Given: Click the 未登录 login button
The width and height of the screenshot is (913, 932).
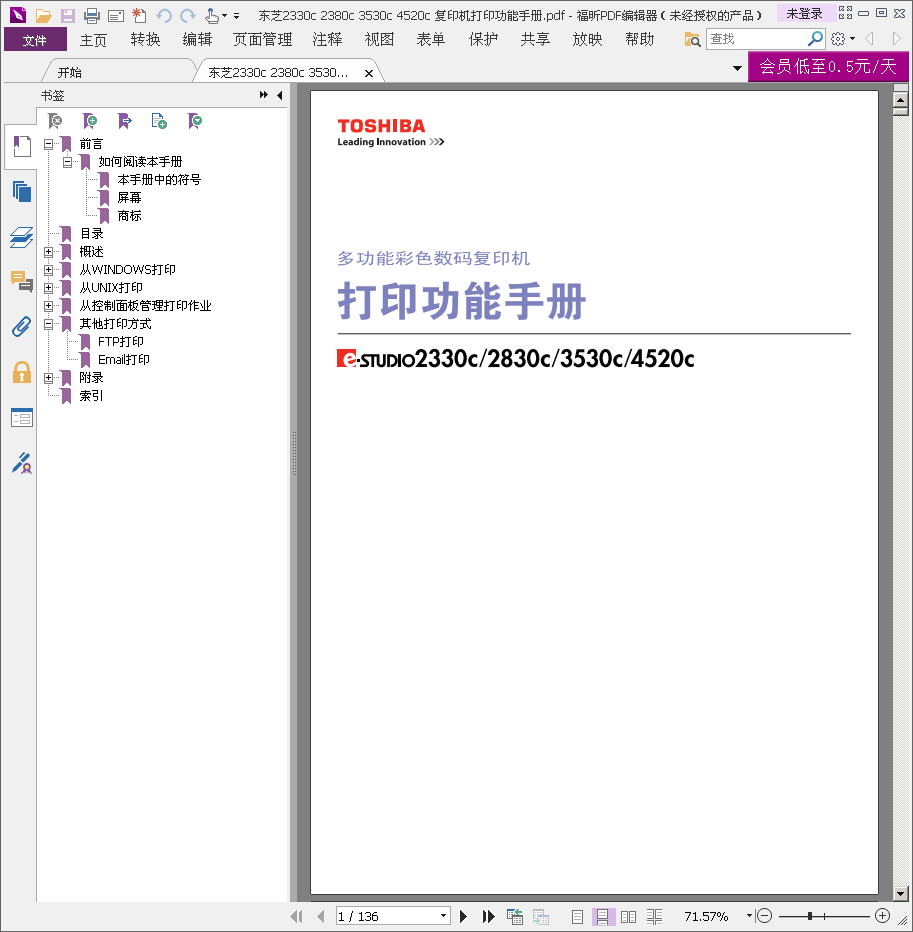Looking at the screenshot, I should click(804, 14).
